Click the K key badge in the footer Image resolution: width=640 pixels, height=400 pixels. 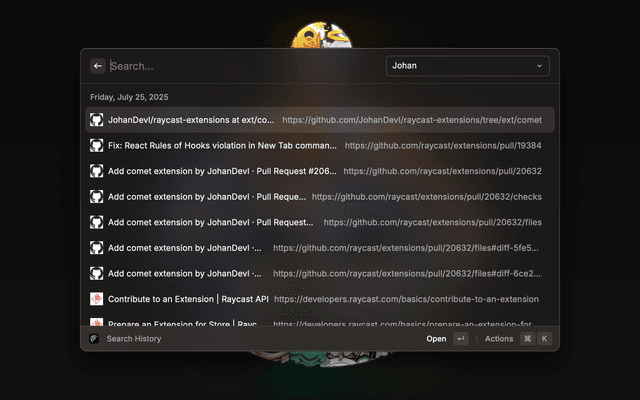(545, 339)
